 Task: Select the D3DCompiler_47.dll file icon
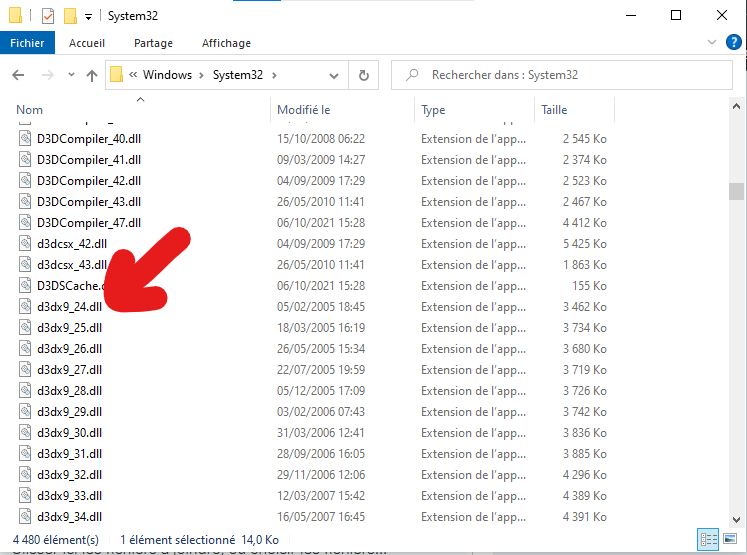click(x=25, y=222)
